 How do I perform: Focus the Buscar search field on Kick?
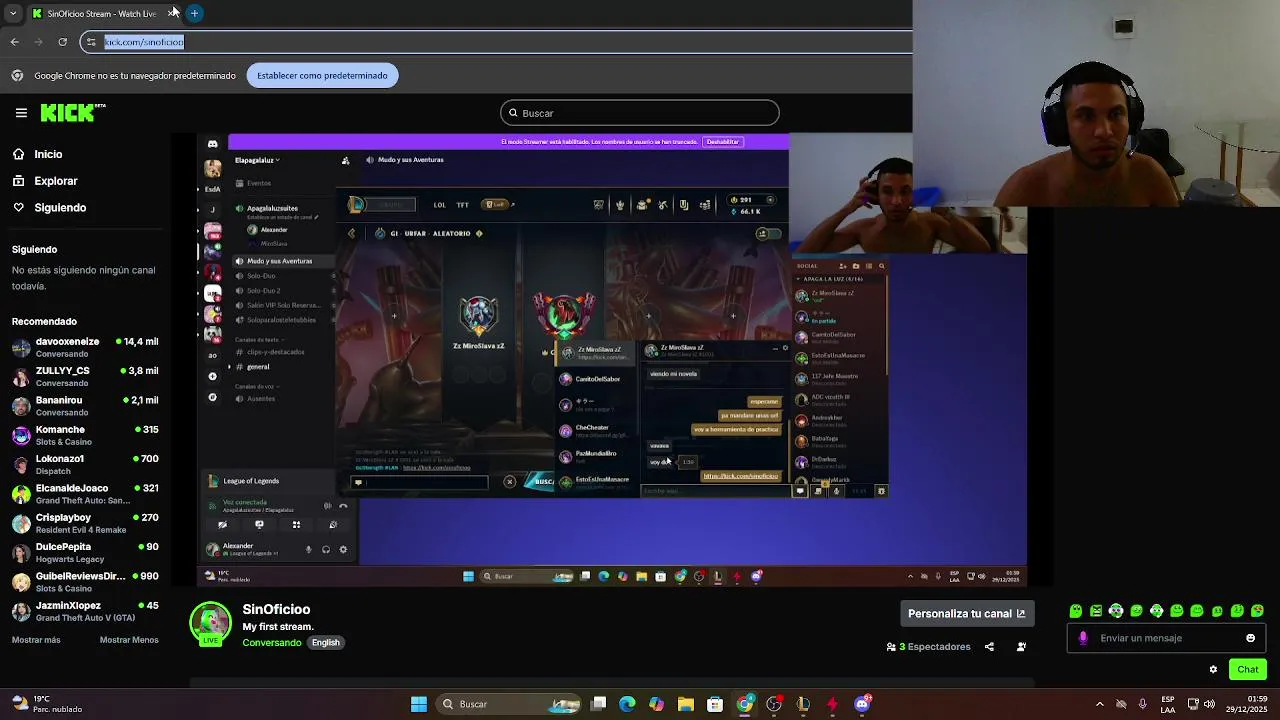640,113
